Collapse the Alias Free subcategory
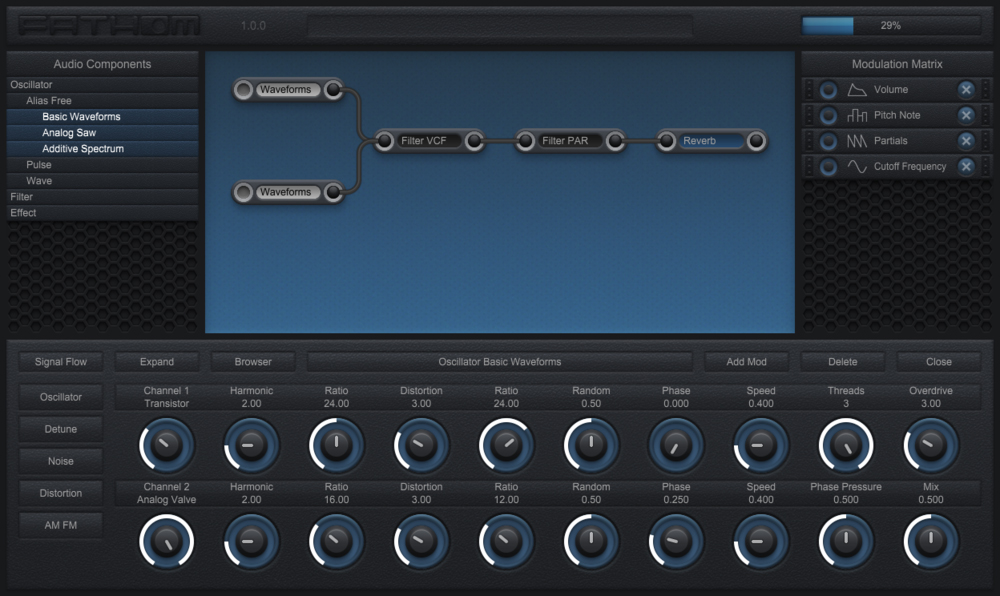The width and height of the screenshot is (1000, 596). [x=102, y=101]
